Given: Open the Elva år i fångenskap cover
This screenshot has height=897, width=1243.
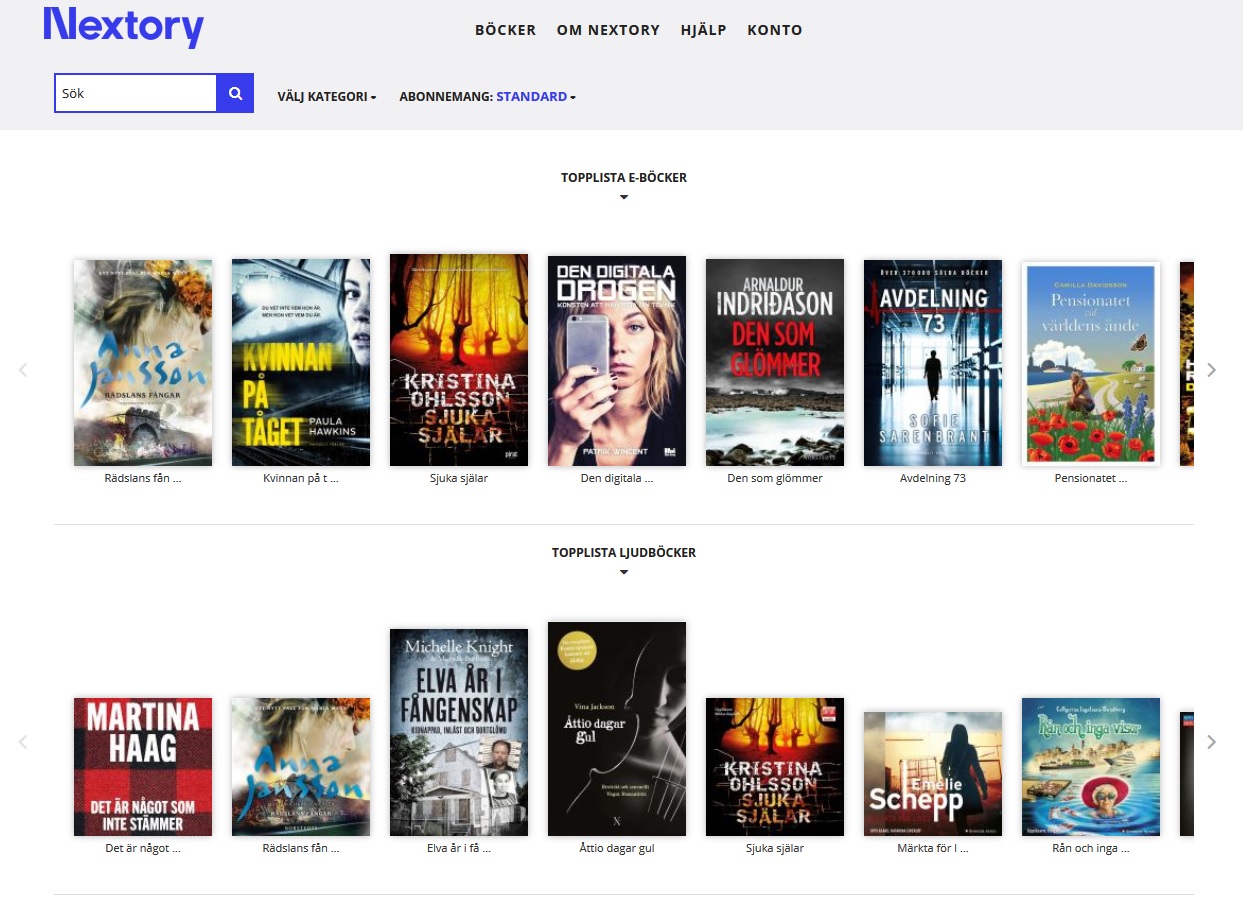Looking at the screenshot, I should point(459,732).
